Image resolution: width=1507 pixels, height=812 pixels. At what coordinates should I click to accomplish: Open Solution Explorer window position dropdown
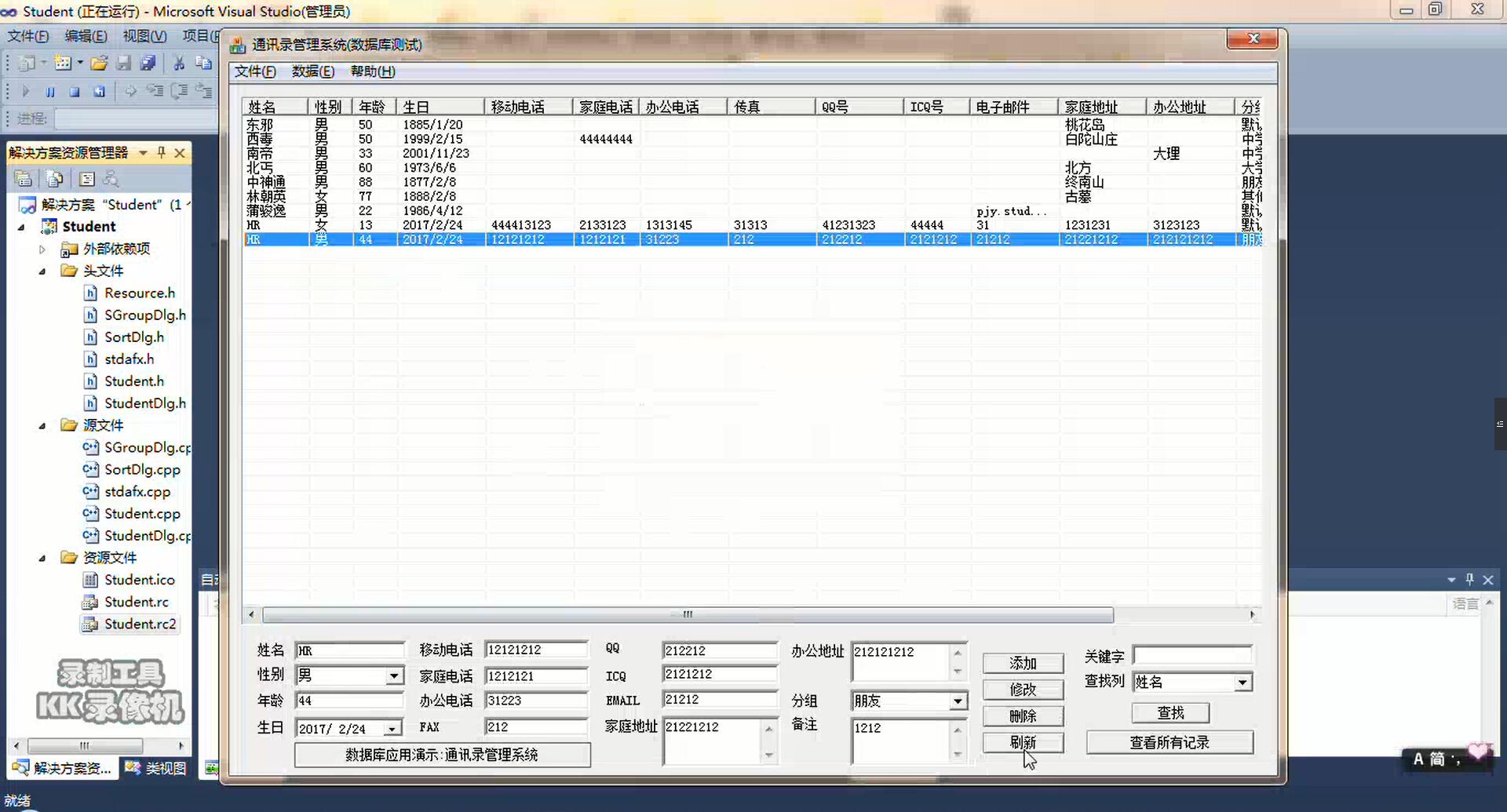(x=143, y=152)
